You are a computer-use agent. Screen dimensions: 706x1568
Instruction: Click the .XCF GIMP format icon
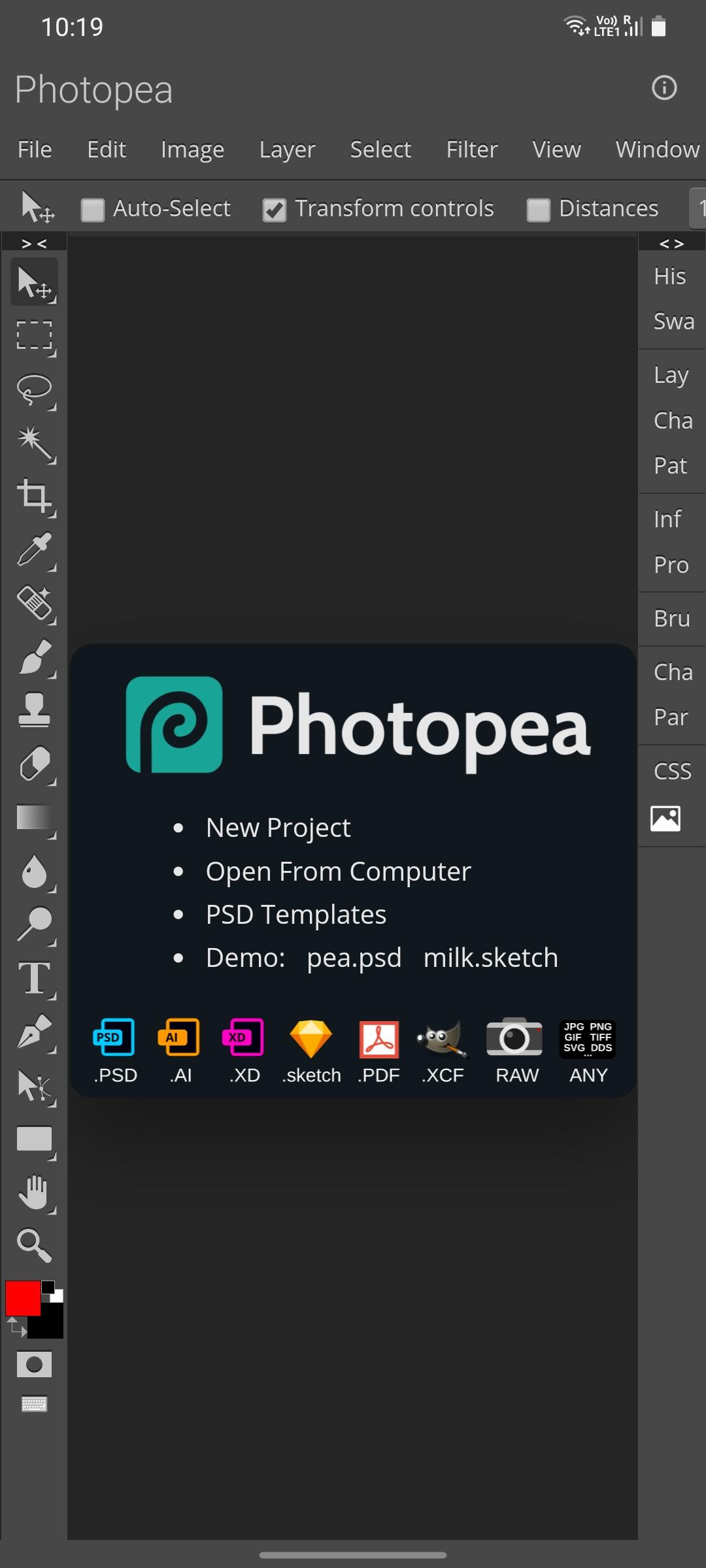tap(443, 1051)
